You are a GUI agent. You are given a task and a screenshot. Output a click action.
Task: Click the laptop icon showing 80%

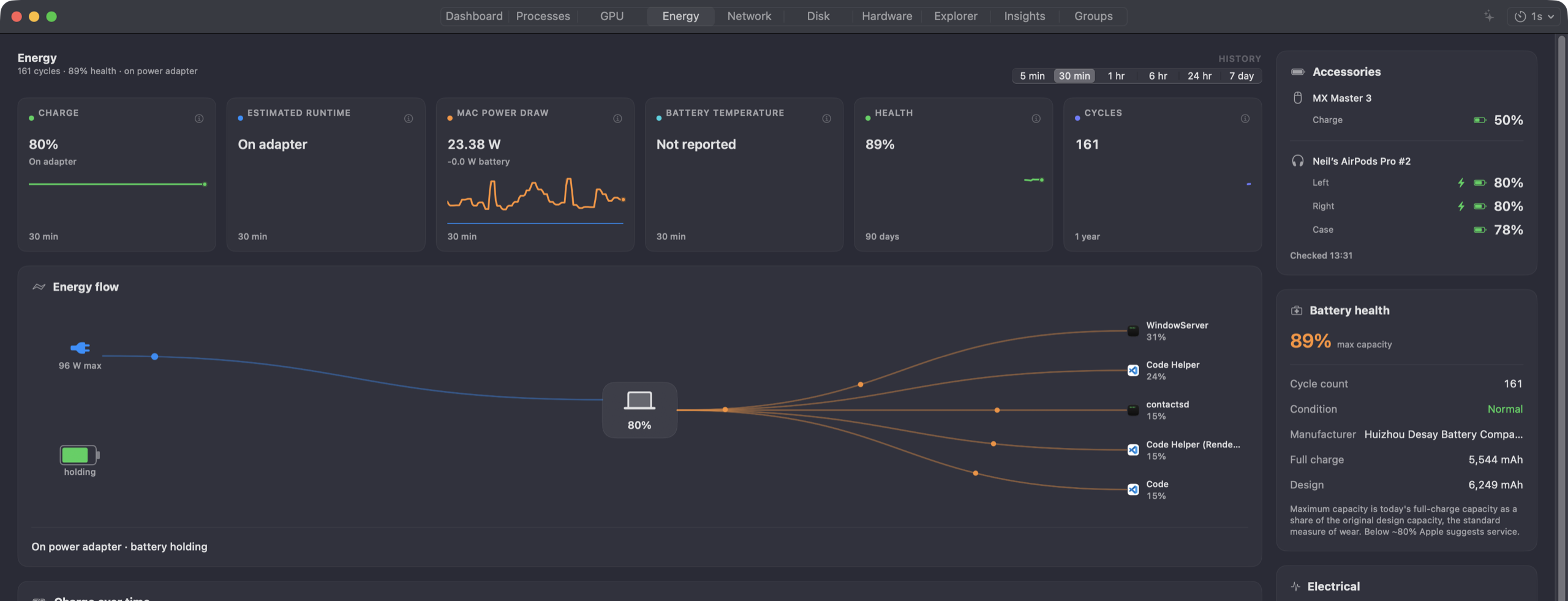(639, 401)
